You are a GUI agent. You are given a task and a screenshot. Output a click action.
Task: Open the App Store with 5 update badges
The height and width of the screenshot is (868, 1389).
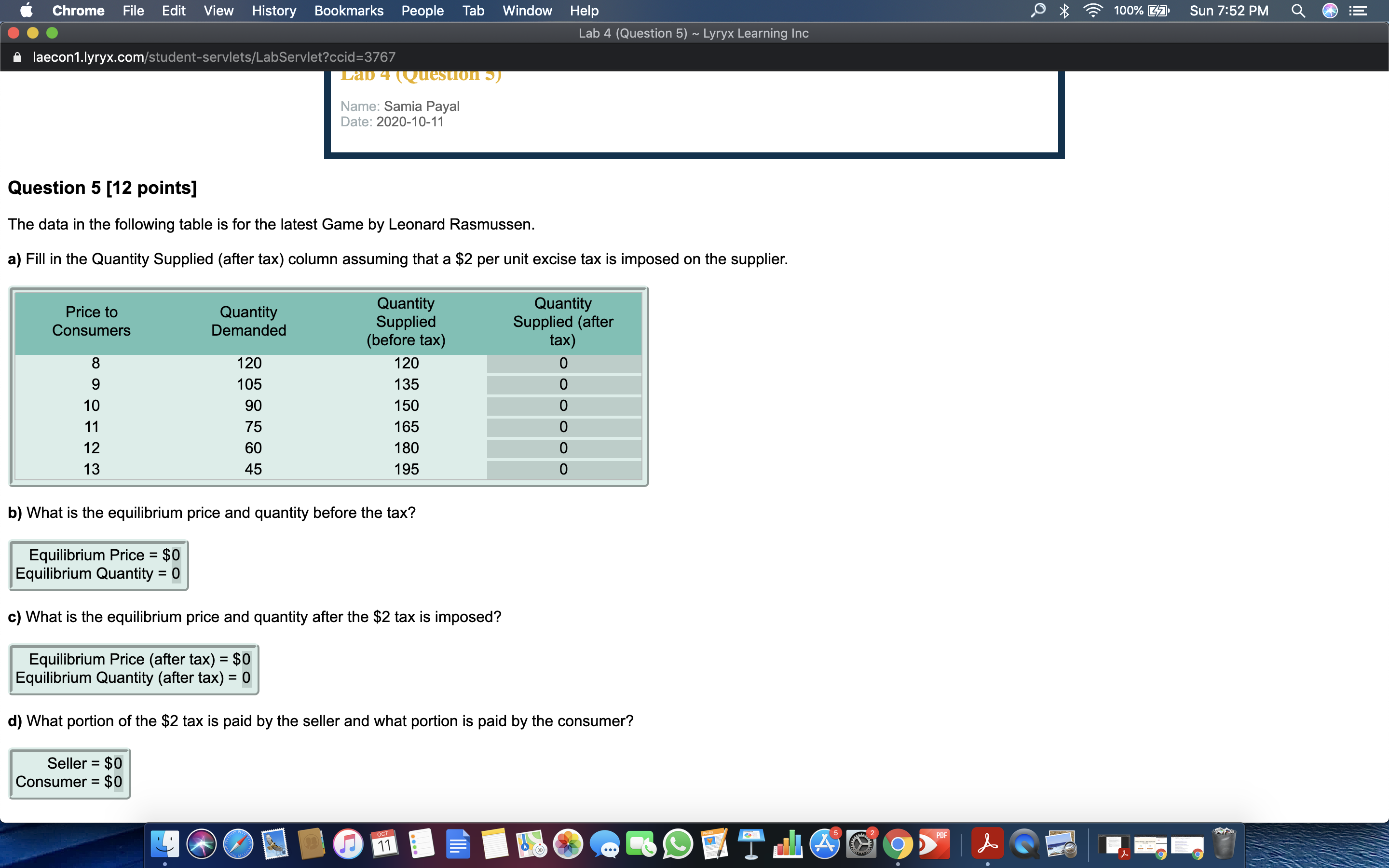point(825,845)
